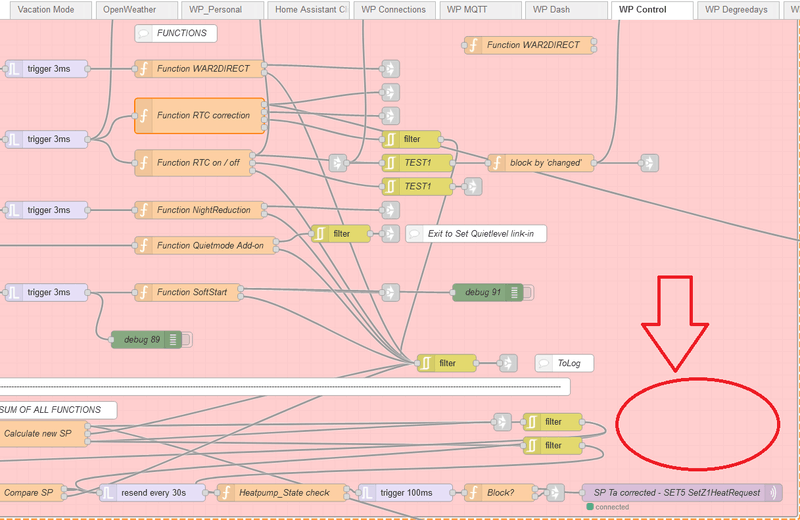Select the link out node after lower TEST1
This screenshot has width=800, height=520.
[x=473, y=186]
